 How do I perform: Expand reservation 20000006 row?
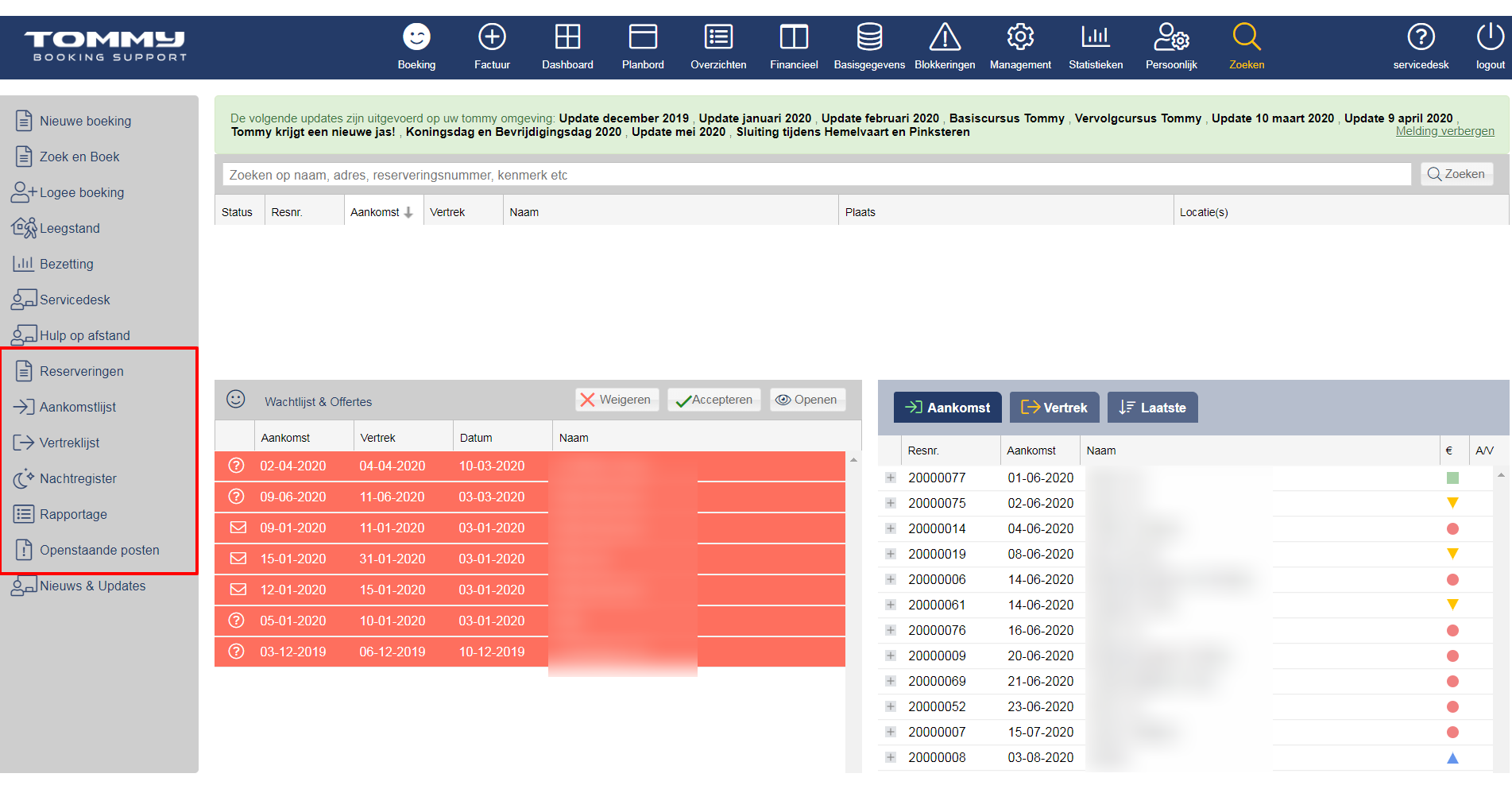click(891, 579)
